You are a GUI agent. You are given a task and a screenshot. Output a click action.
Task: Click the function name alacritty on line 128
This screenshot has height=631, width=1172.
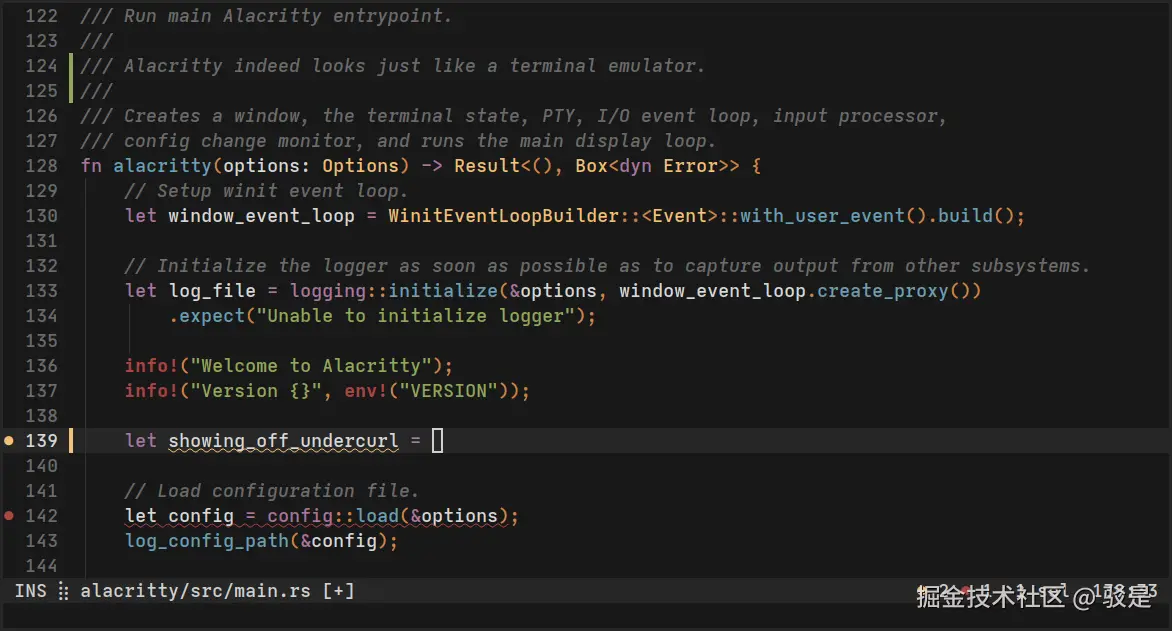click(162, 166)
